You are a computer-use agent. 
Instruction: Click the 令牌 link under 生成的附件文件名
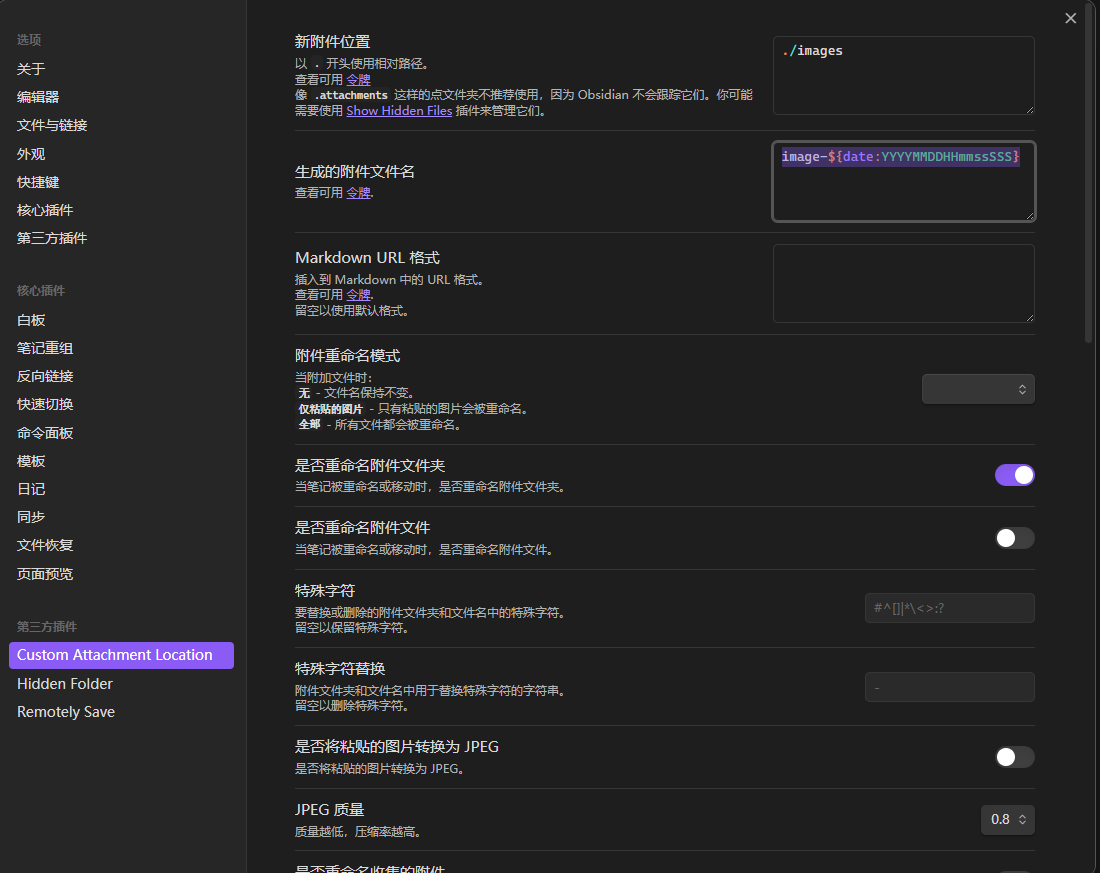(358, 192)
